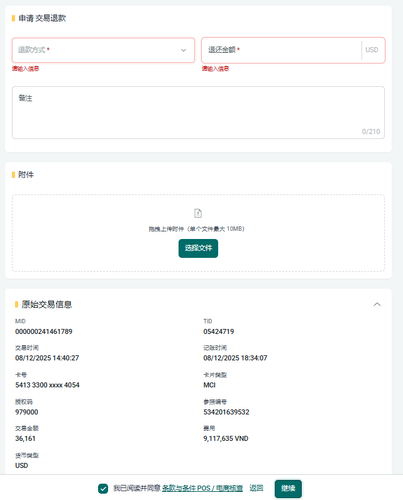Click the 选择文件 choose file button

pos(198,248)
